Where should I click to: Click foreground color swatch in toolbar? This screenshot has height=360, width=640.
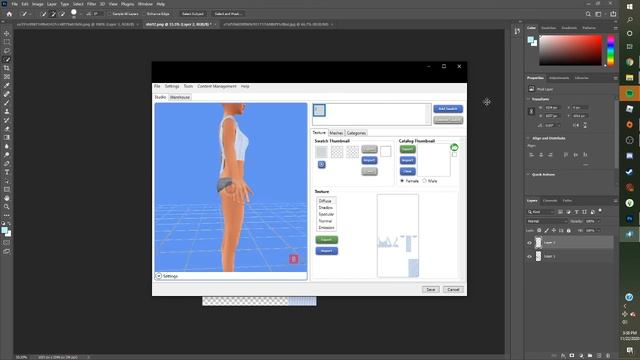pos(4,231)
